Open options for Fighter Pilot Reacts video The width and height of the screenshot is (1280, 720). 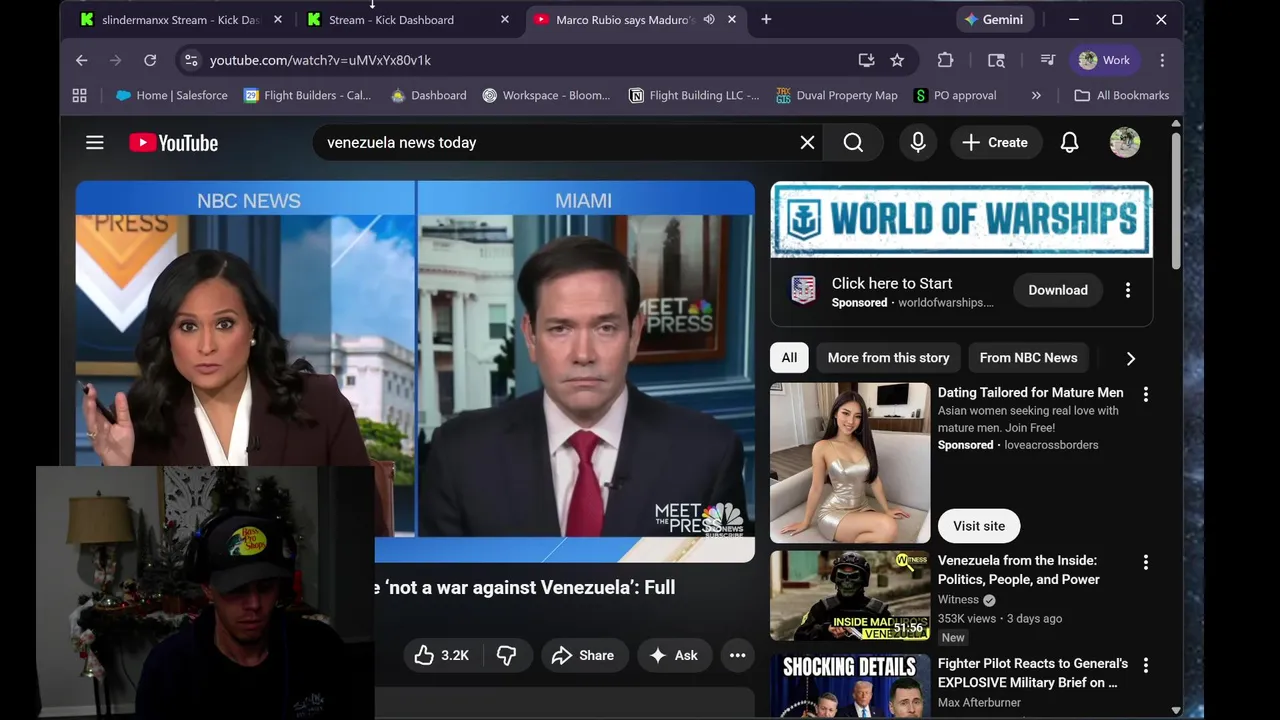click(1146, 665)
